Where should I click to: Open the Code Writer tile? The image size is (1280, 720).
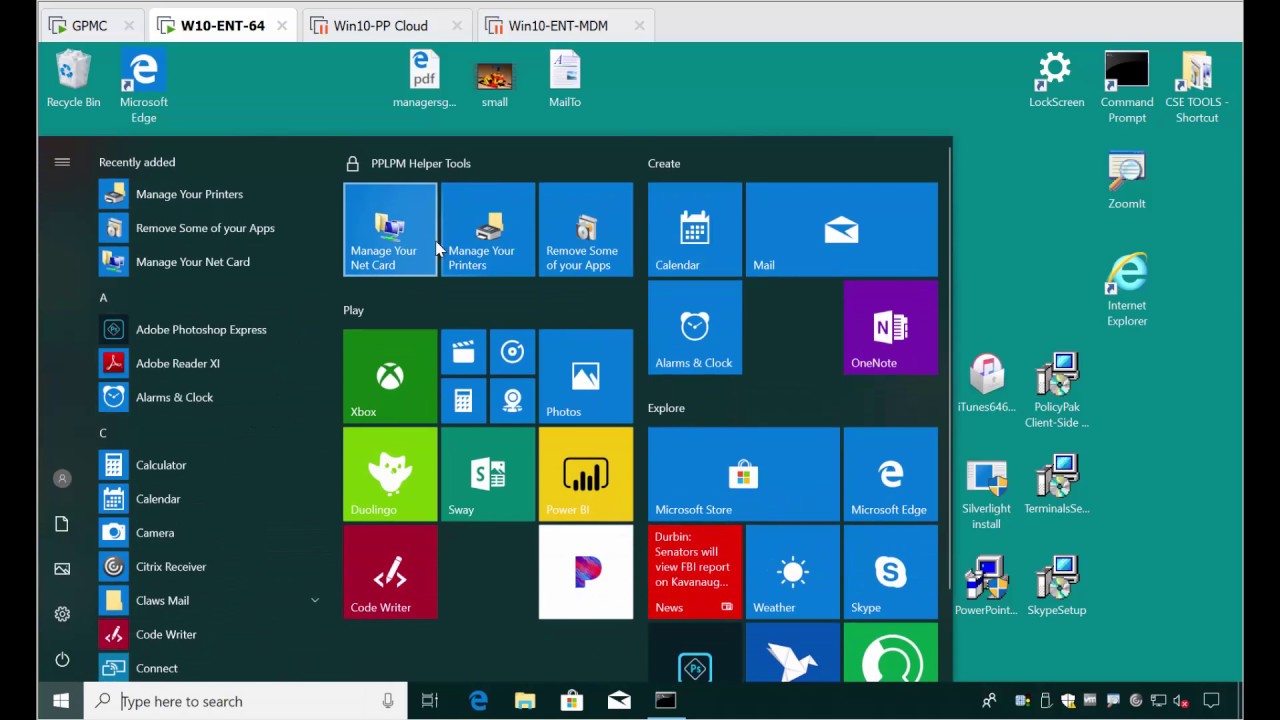[x=390, y=572]
